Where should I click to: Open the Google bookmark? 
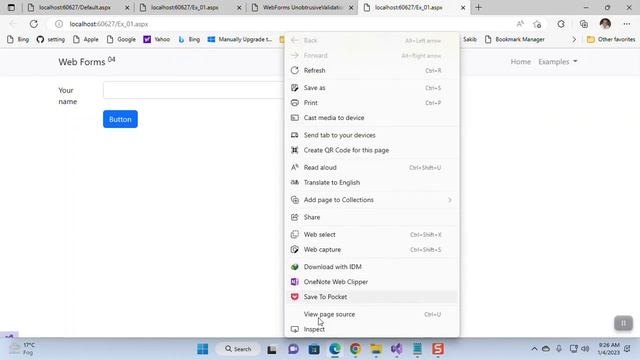[x=121, y=40]
